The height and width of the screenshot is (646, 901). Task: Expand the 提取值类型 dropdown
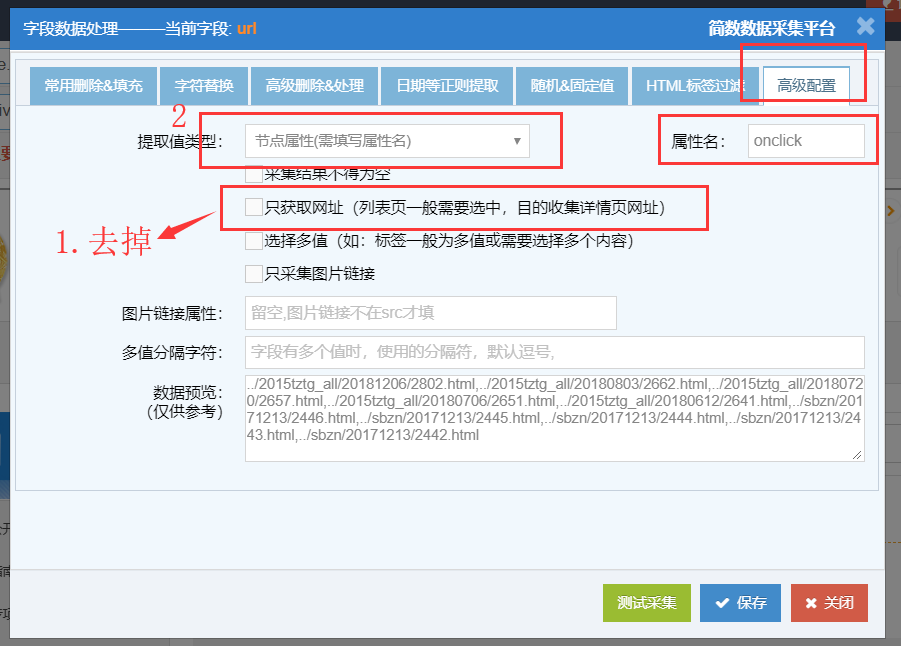[x=387, y=141]
